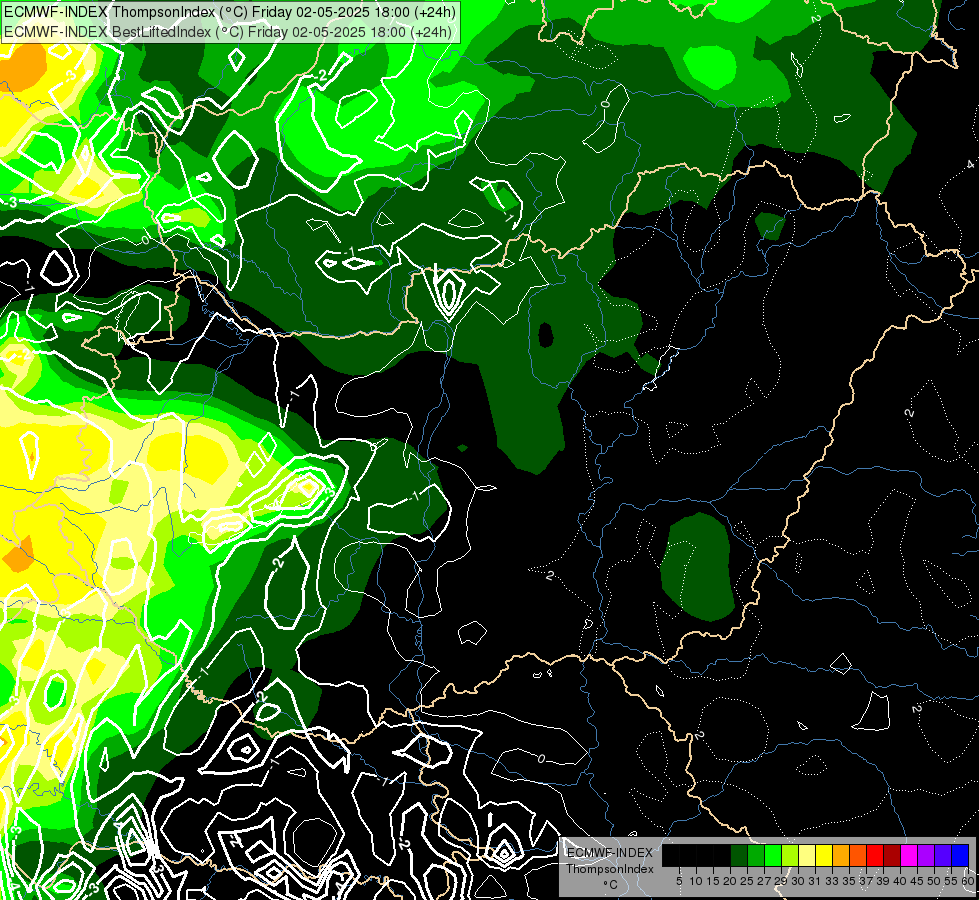Select the pale yellow 30–31 legend swatch
The width and height of the screenshot is (979, 900).
(x=807, y=855)
